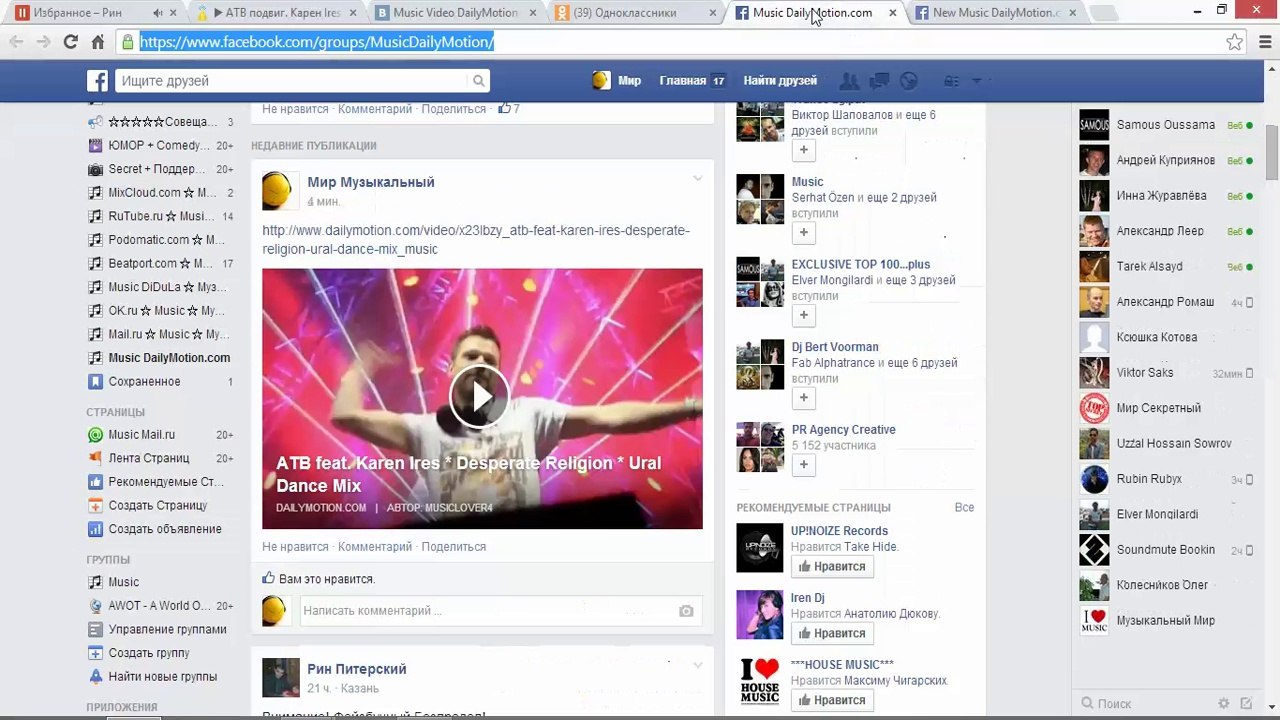Play the ATB Desperate Religion video
Viewport: 1280px width, 720px height.
coord(479,397)
